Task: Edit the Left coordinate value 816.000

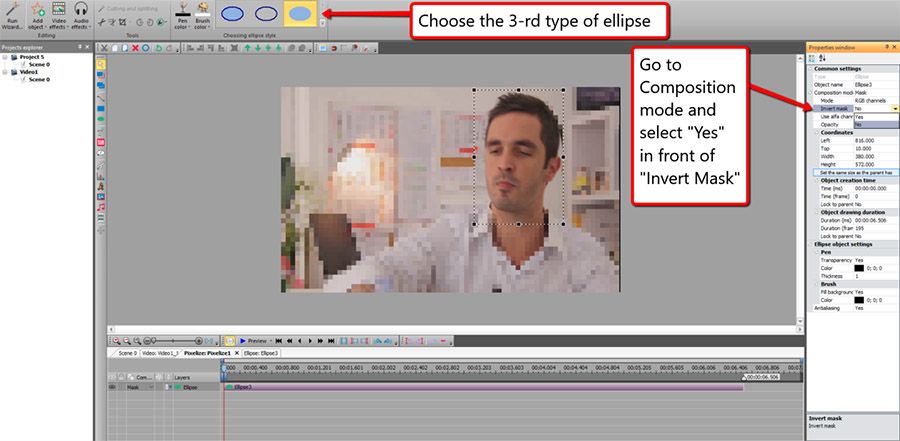Action: coord(876,140)
